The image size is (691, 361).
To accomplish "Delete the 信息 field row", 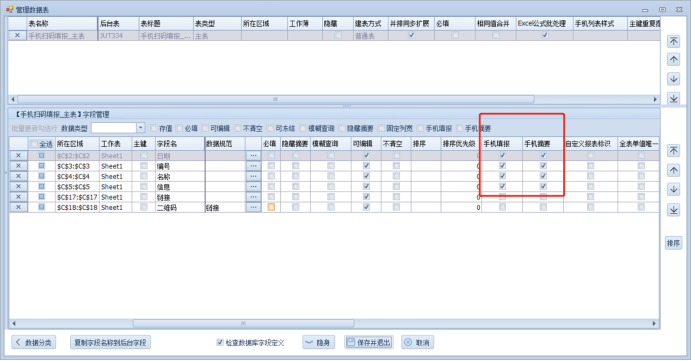I will [x=18, y=186].
